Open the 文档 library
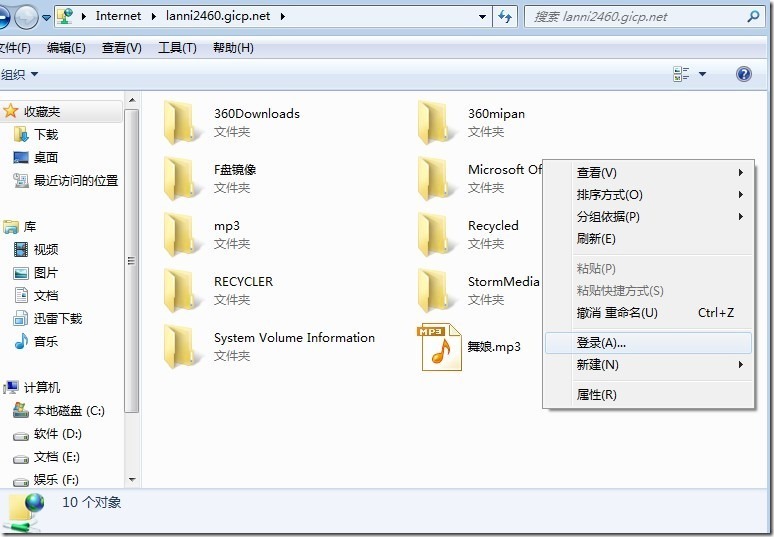Screen dimensions: 774x537 [36, 295]
